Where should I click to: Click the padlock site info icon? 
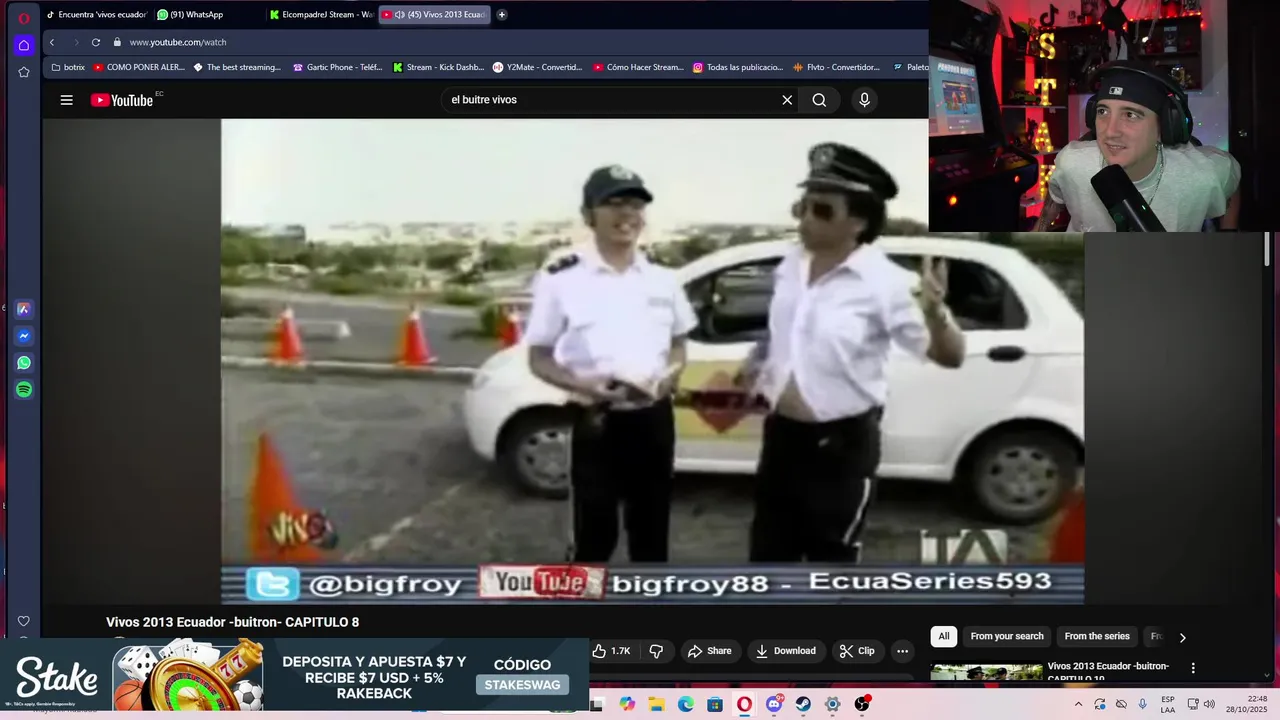117,42
